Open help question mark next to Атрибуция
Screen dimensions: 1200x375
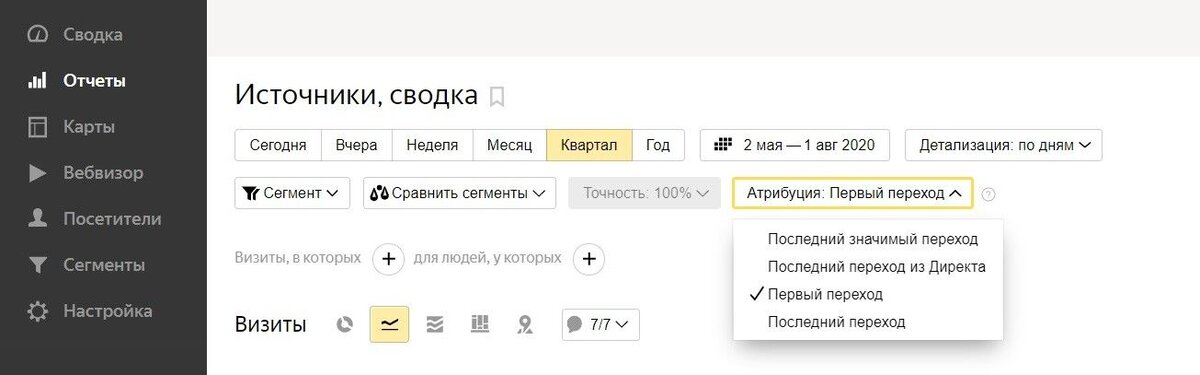tap(988, 194)
